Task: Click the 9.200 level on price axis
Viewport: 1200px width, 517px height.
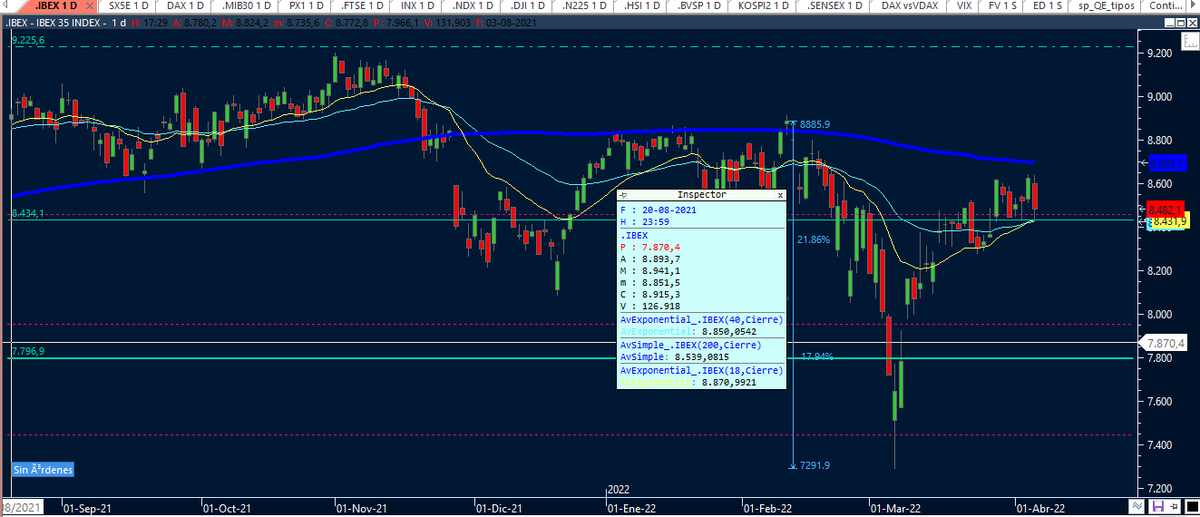Action: coord(1160,53)
